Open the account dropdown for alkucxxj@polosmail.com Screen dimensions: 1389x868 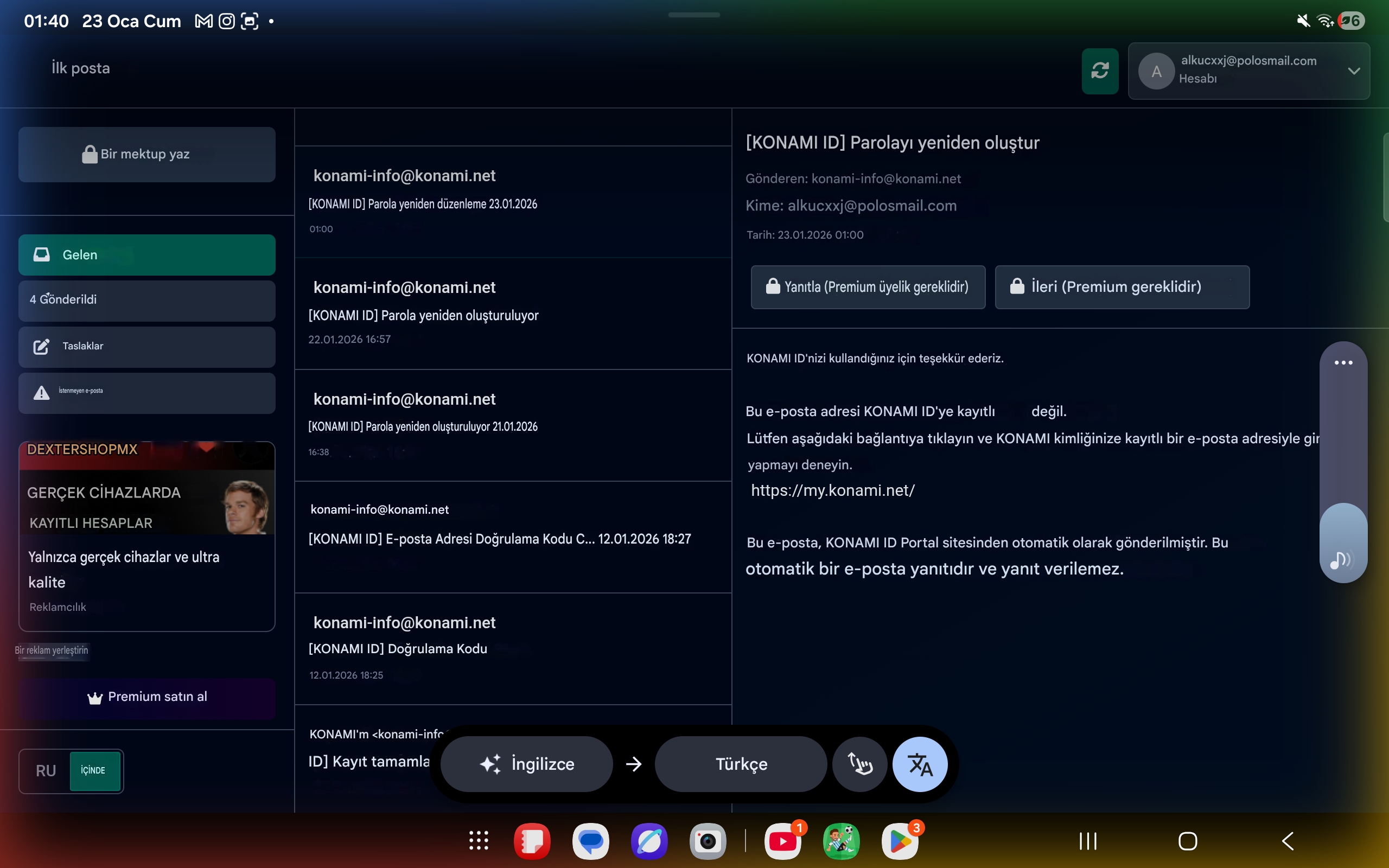(1249, 71)
